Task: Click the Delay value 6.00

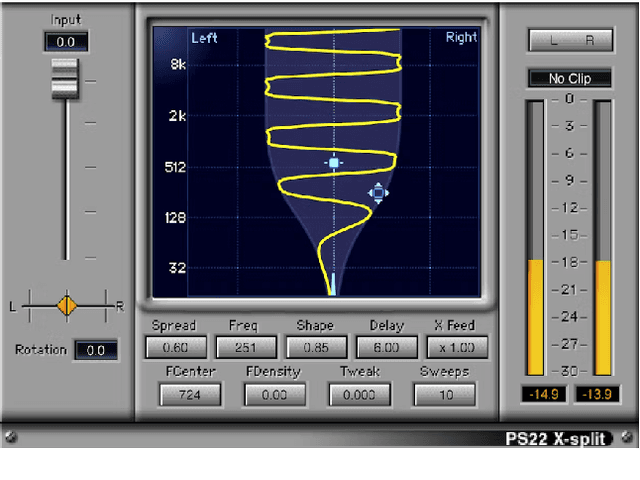Action: [x=384, y=348]
